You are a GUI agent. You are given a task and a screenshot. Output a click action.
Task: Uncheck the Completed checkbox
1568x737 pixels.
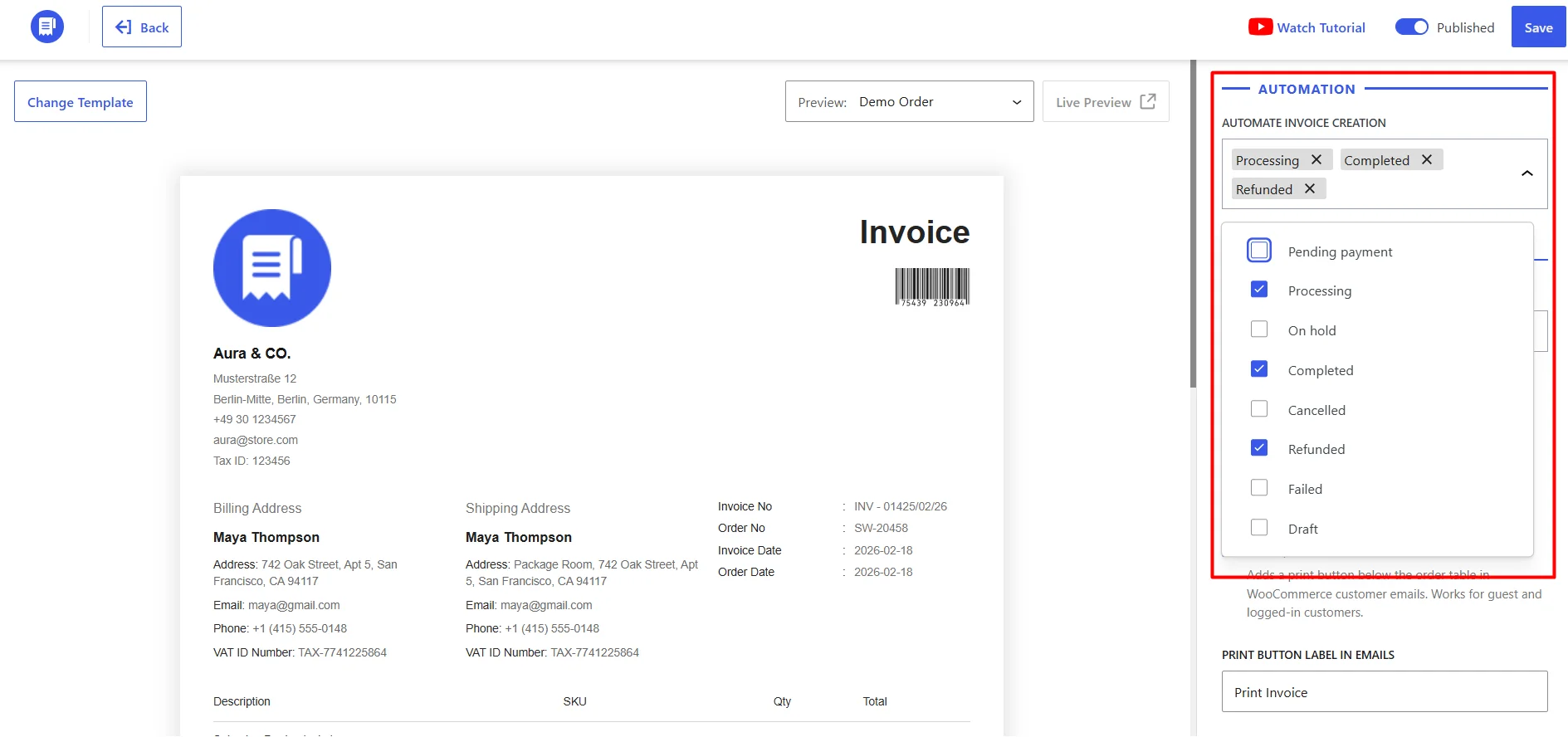1259,369
